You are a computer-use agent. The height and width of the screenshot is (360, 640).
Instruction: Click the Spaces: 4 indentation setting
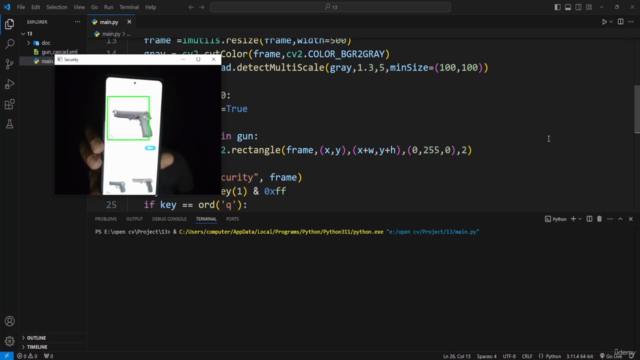coord(487,356)
